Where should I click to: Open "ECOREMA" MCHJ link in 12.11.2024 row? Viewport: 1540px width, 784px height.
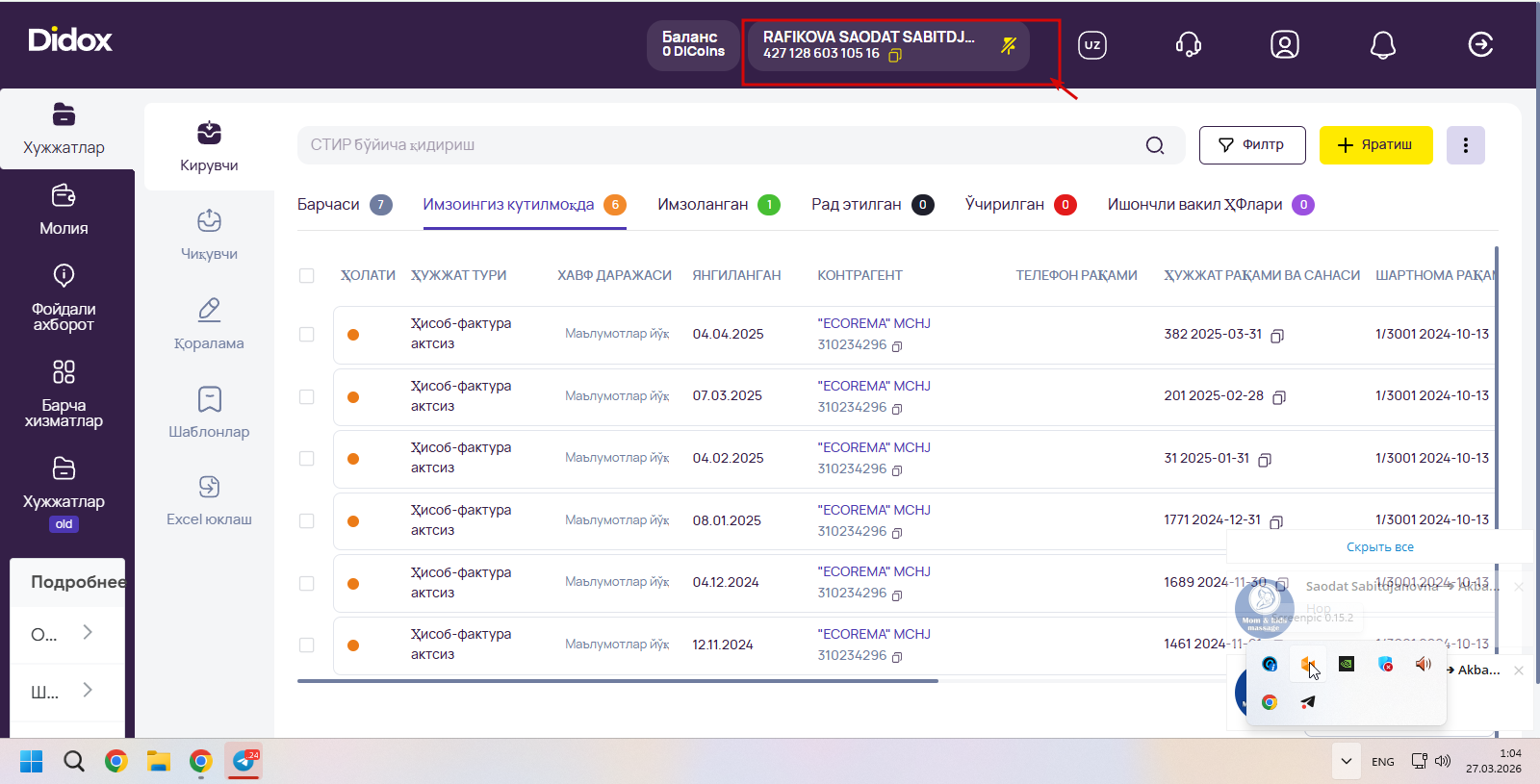[x=874, y=635]
